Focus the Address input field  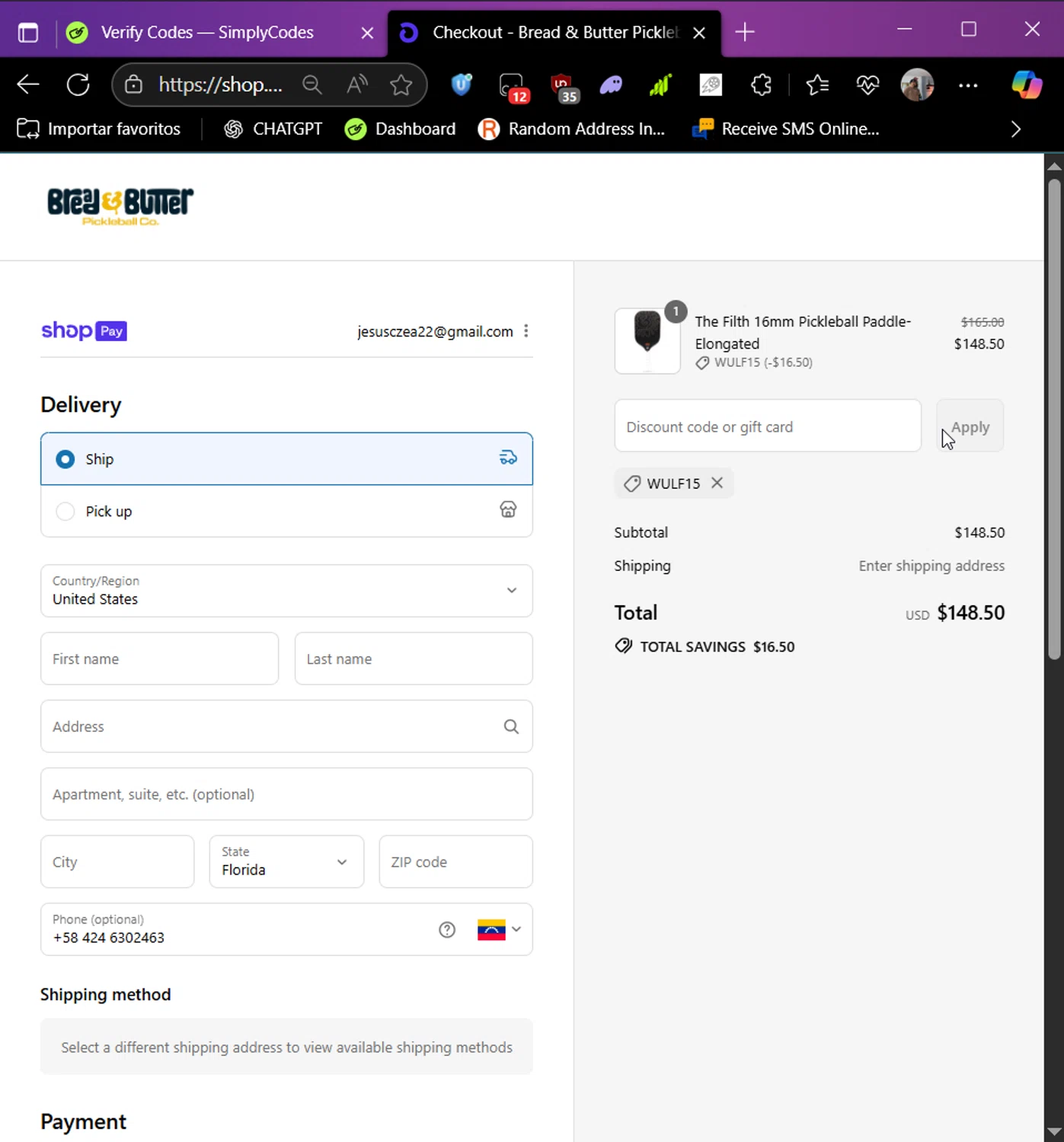point(286,726)
